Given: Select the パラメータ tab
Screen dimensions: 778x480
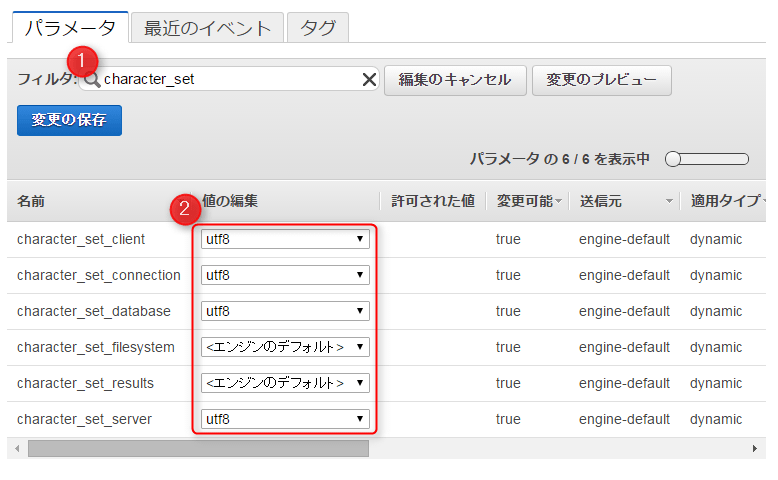Looking at the screenshot, I should pos(70,28).
